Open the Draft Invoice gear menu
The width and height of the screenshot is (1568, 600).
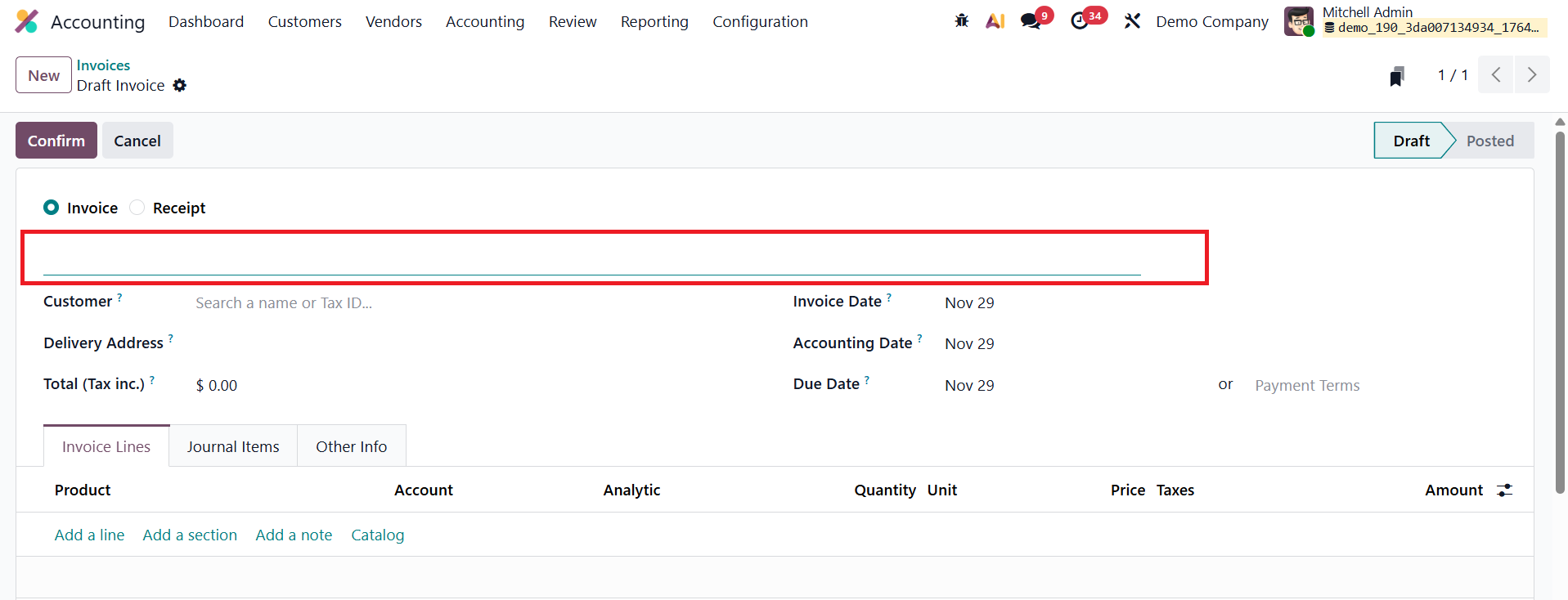click(180, 86)
